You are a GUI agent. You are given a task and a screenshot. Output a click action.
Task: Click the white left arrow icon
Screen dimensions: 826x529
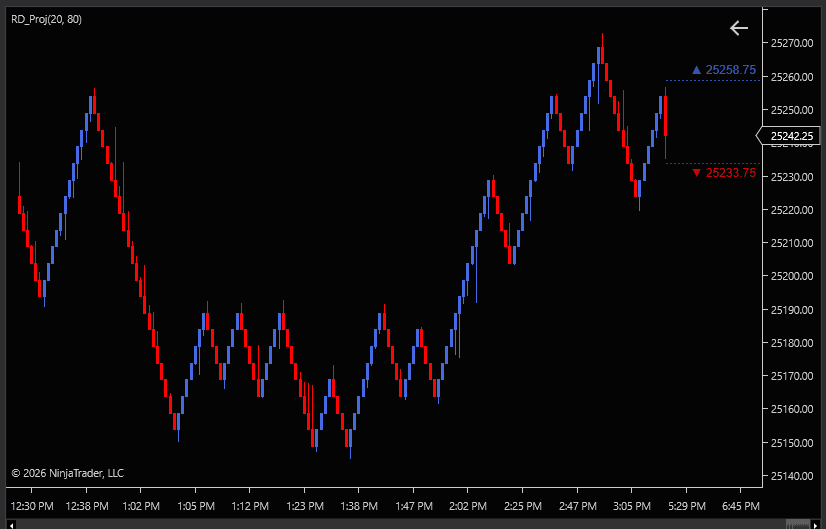point(739,28)
